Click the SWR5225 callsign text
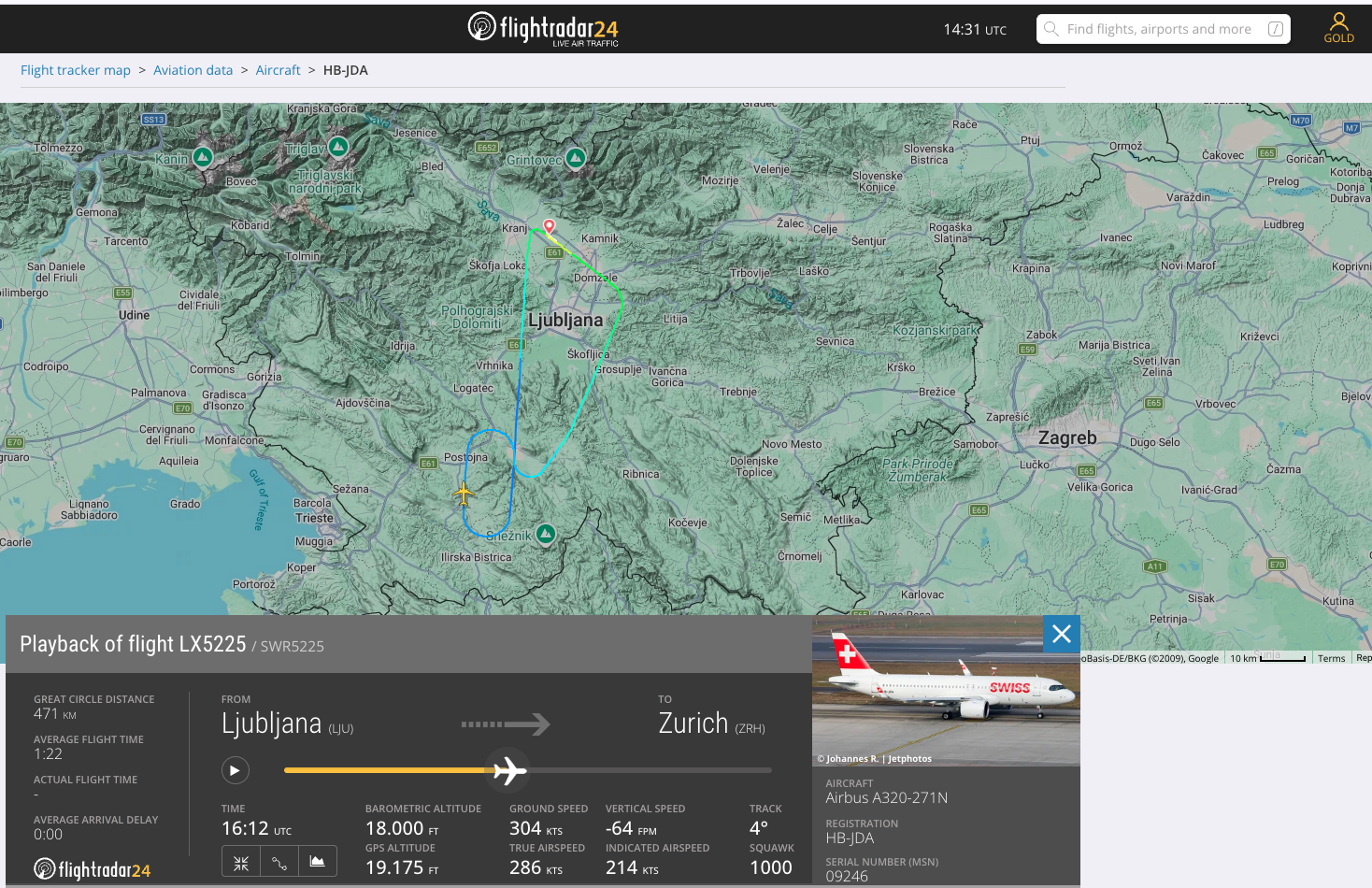The image size is (1372, 888). pyautogui.click(x=293, y=646)
